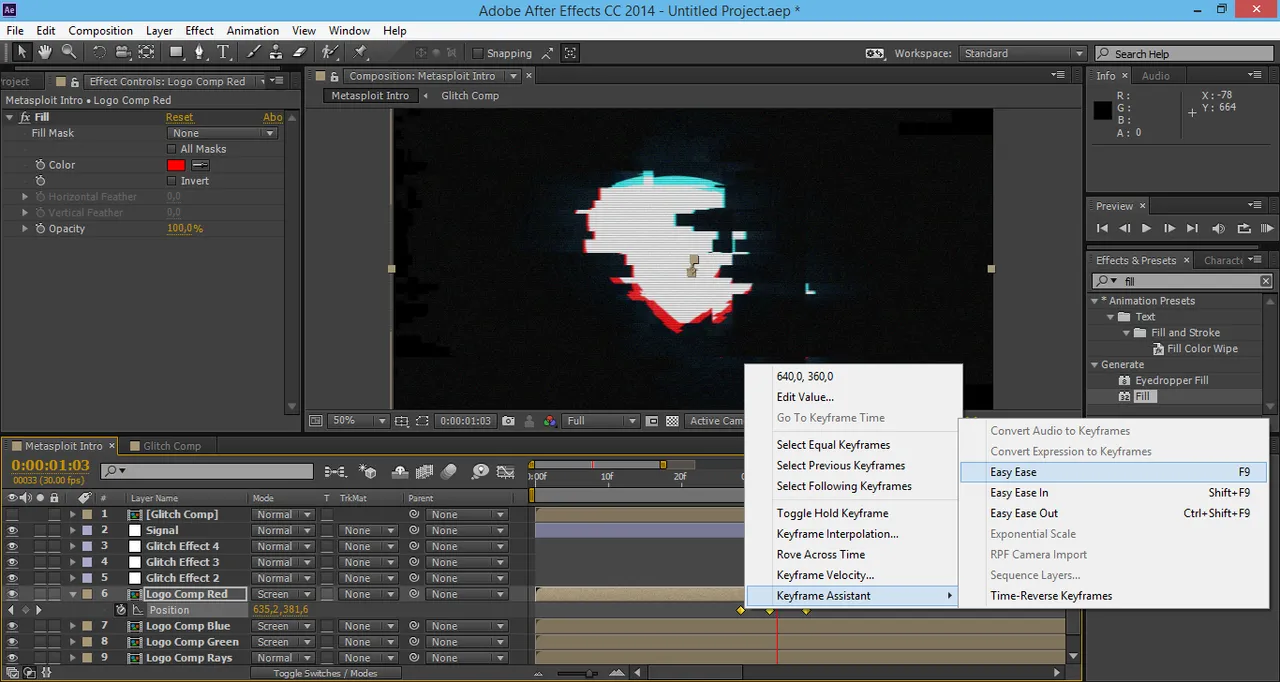Open the viewer resolution dropdown set to Full

tap(600, 421)
